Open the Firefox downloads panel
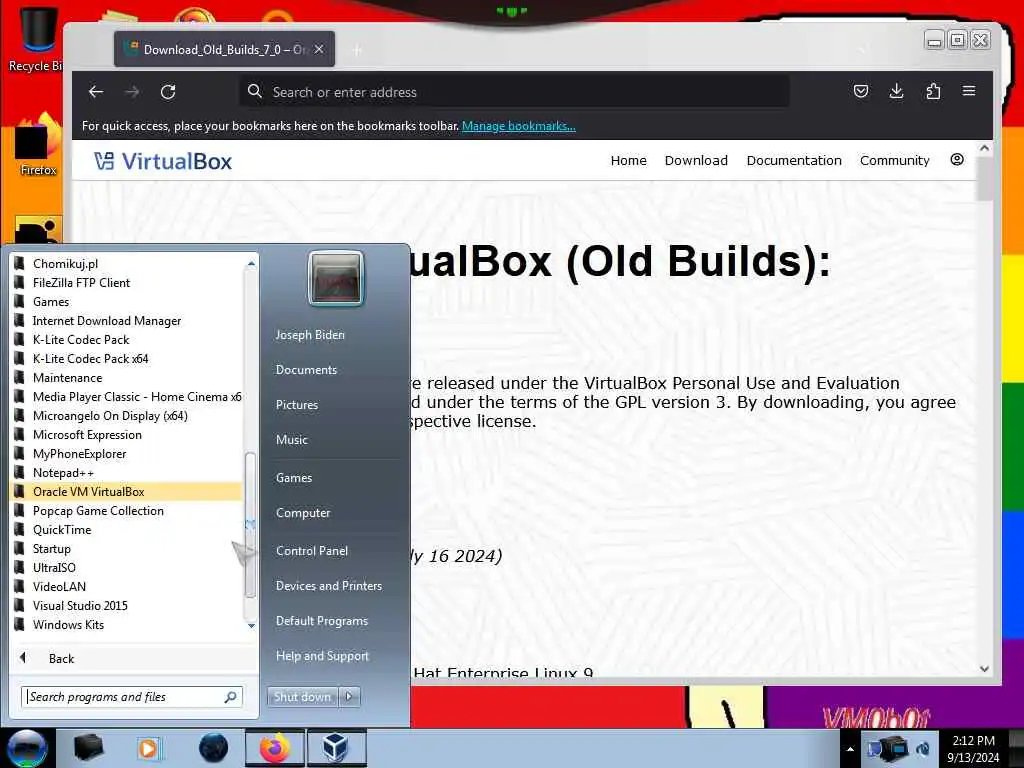 897,91
